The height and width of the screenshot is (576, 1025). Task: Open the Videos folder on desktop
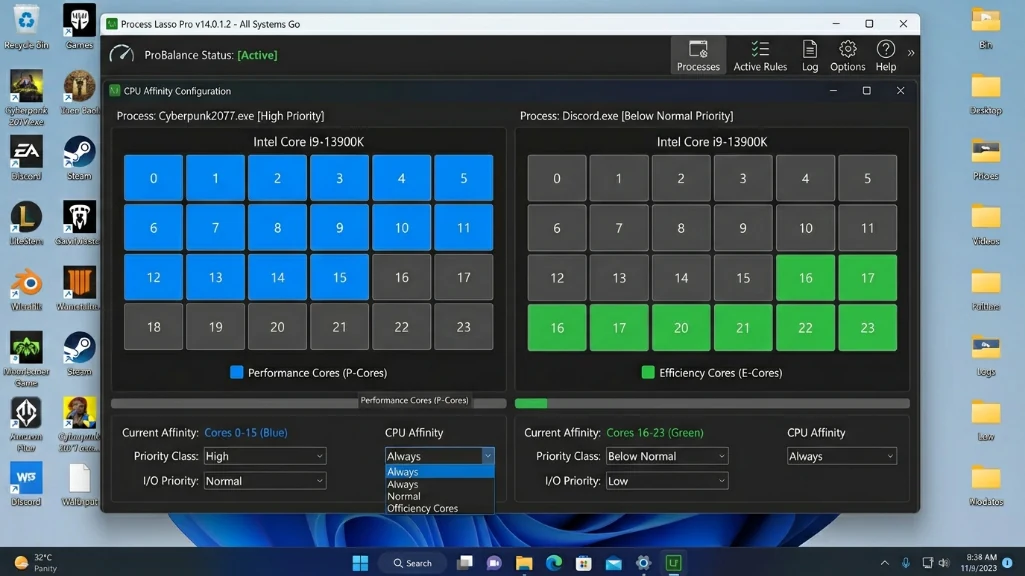[985, 223]
